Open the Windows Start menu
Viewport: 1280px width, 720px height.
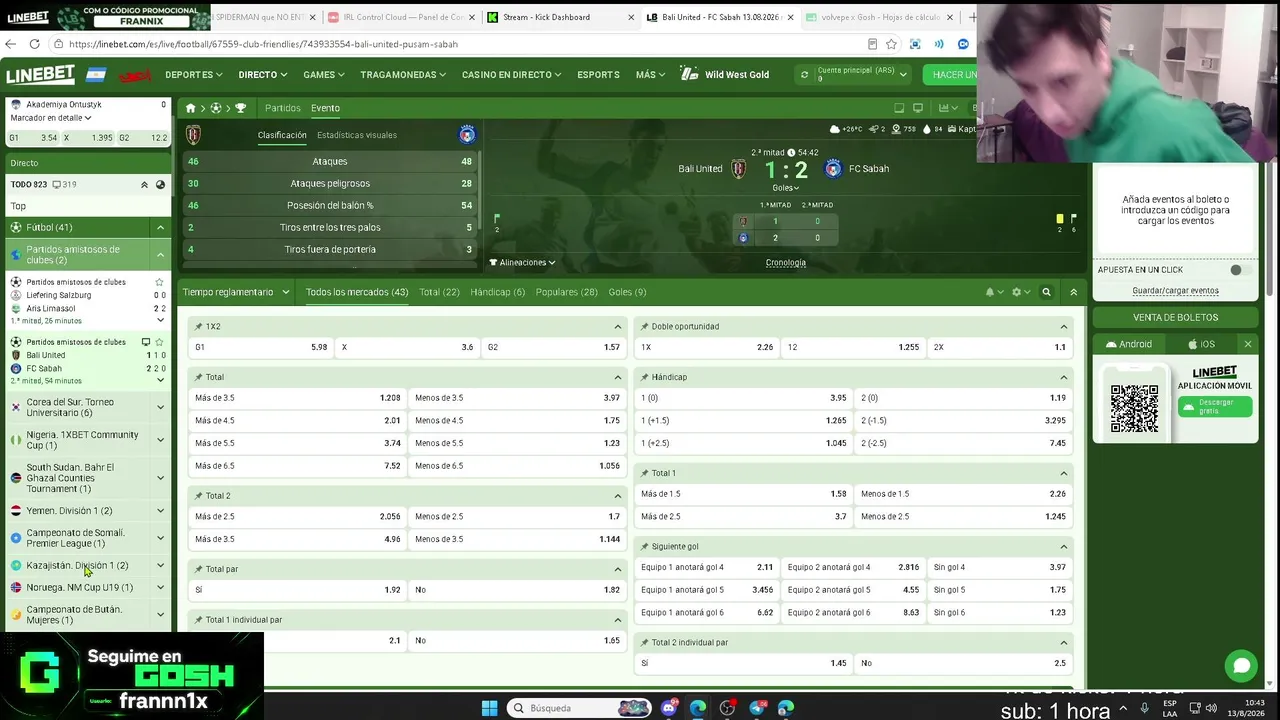click(x=489, y=708)
